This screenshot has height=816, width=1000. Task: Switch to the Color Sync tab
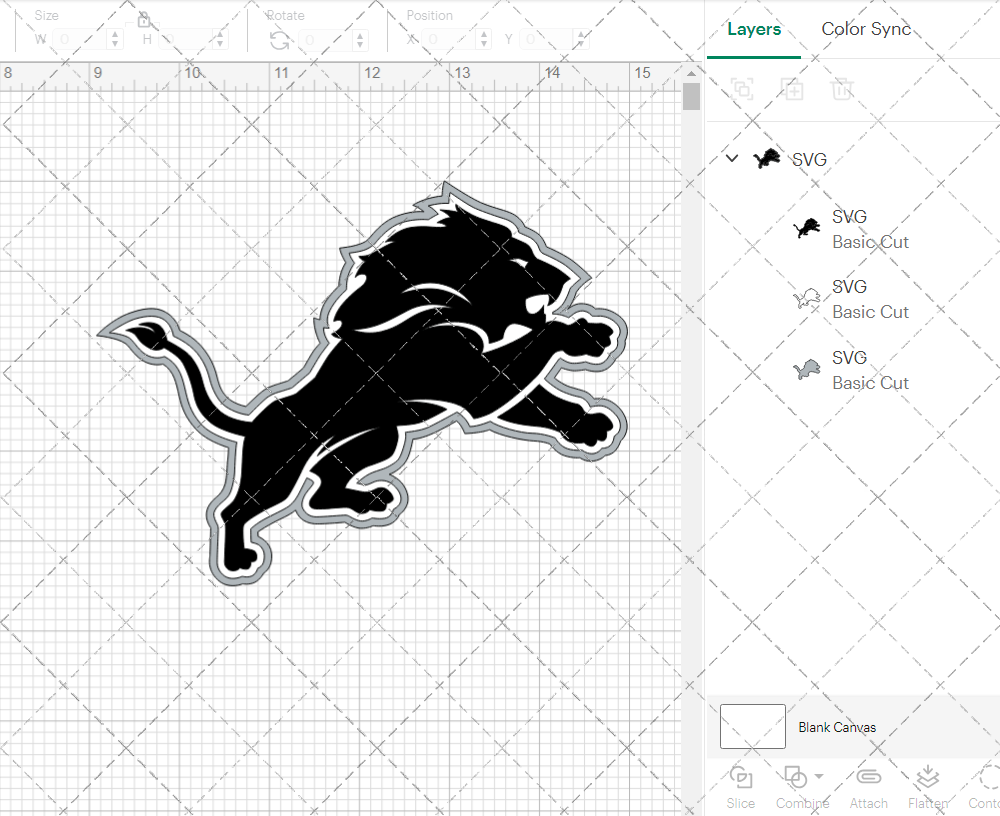(866, 29)
